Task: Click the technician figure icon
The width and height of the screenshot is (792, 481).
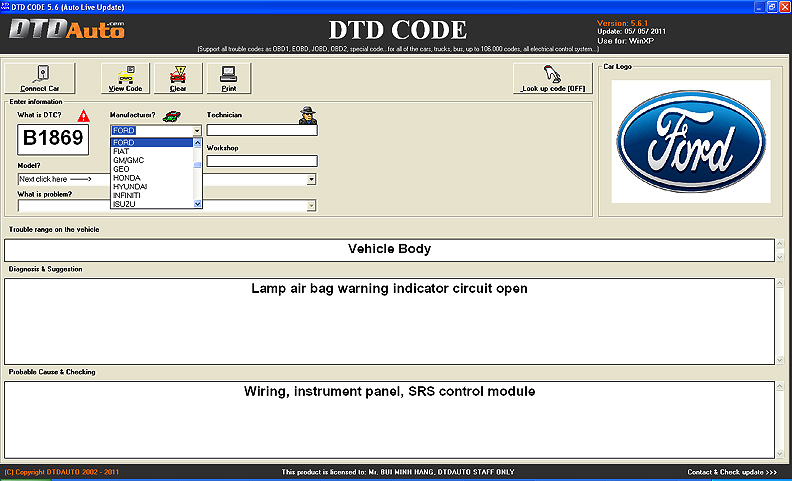Action: pos(308,116)
